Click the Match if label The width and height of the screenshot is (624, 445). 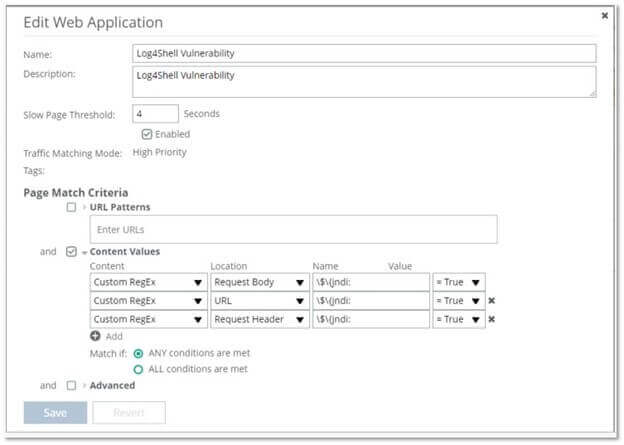(108, 353)
